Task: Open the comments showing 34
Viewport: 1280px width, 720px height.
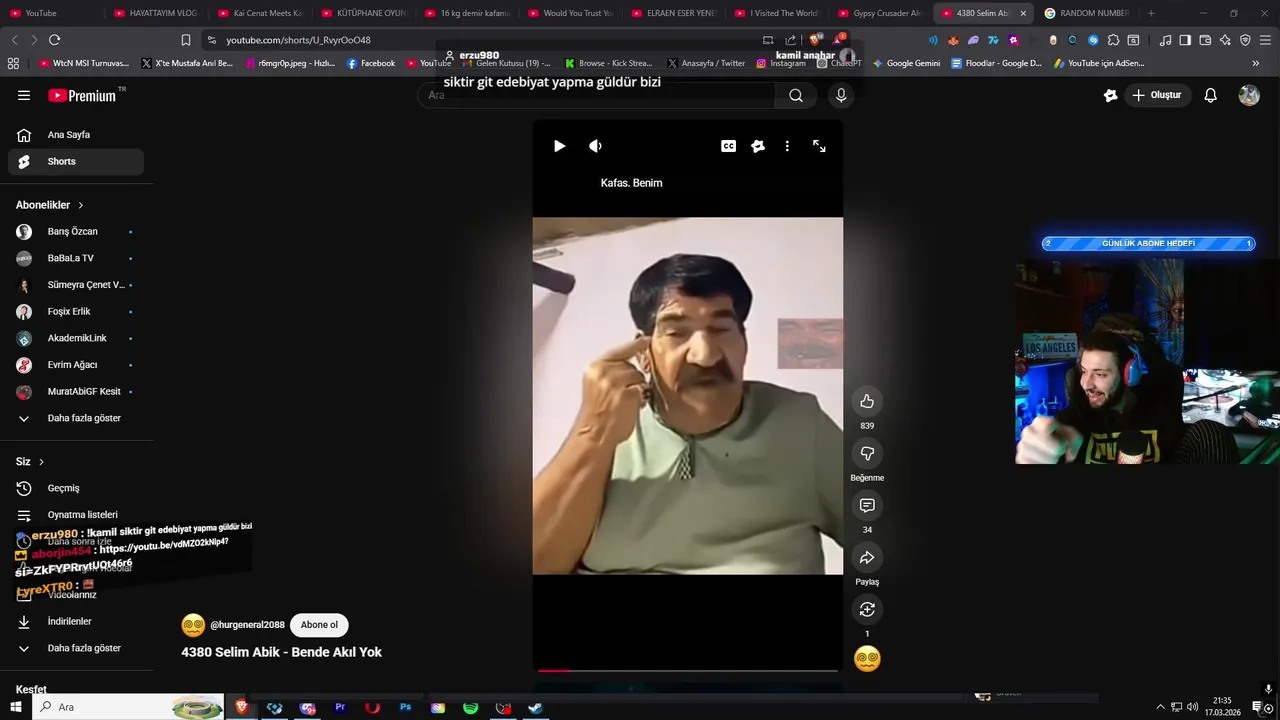Action: tap(867, 505)
